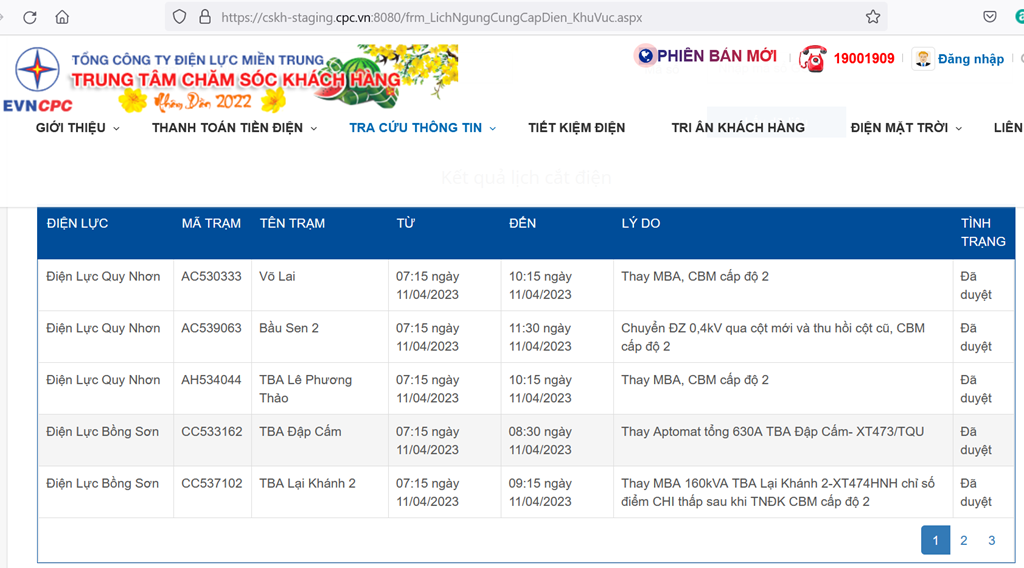Image resolution: width=1024 pixels, height=568 pixels.
Task: Bookmark this page with the star icon
Action: pos(873,17)
